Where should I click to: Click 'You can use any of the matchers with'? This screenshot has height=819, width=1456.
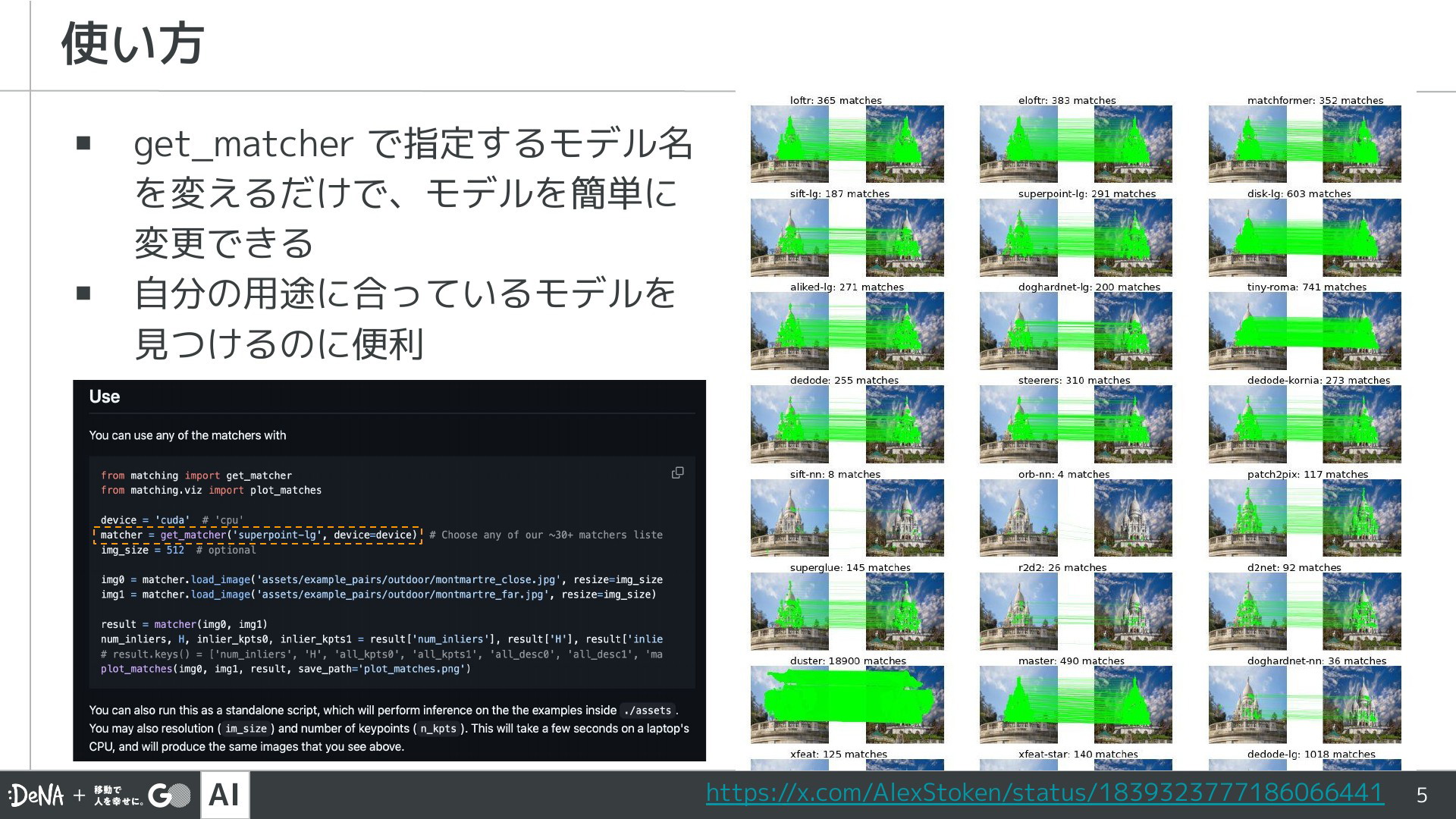(x=187, y=435)
